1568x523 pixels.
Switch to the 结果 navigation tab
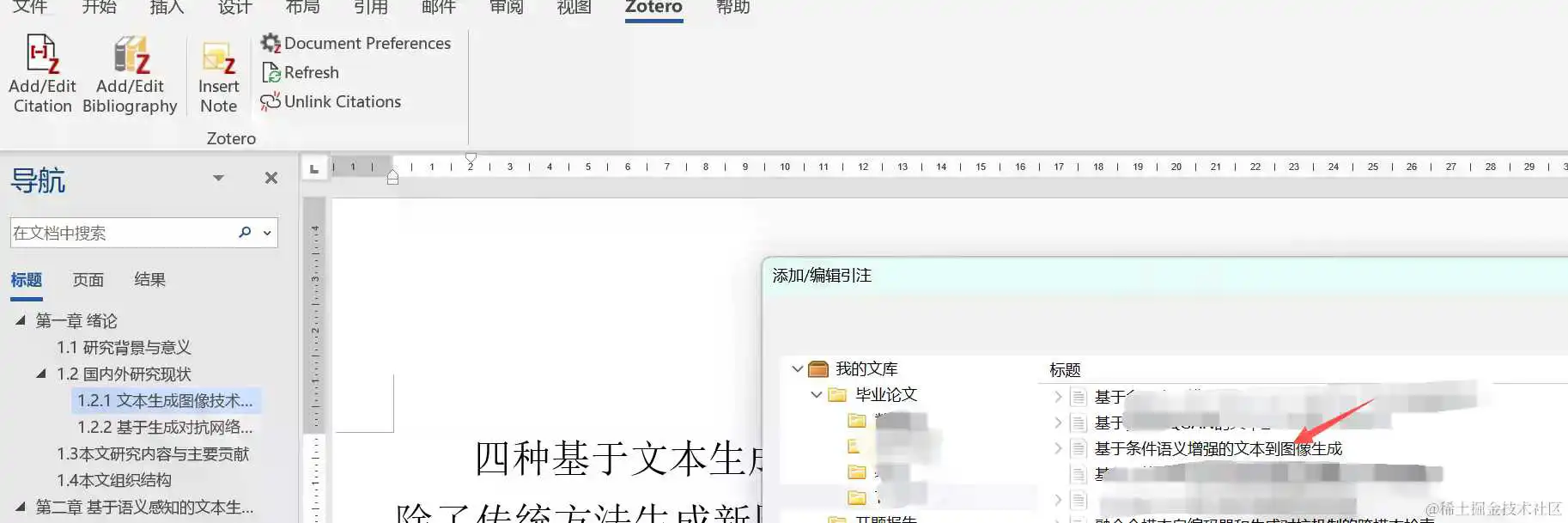tap(149, 280)
